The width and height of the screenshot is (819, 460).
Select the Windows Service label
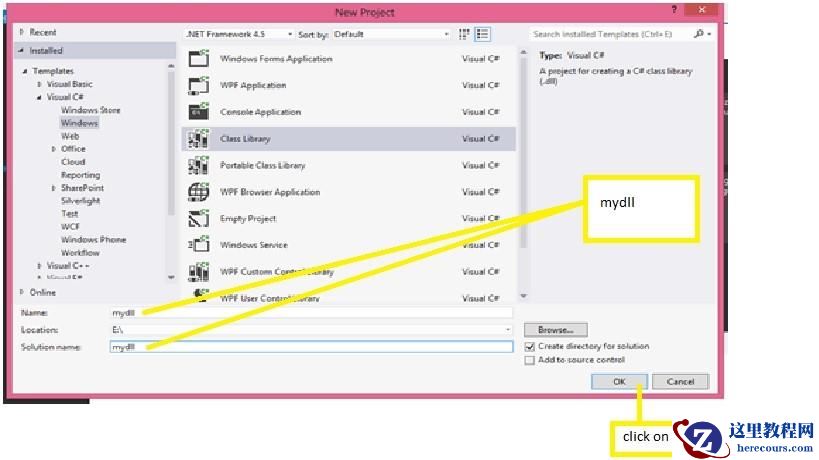tap(254, 245)
